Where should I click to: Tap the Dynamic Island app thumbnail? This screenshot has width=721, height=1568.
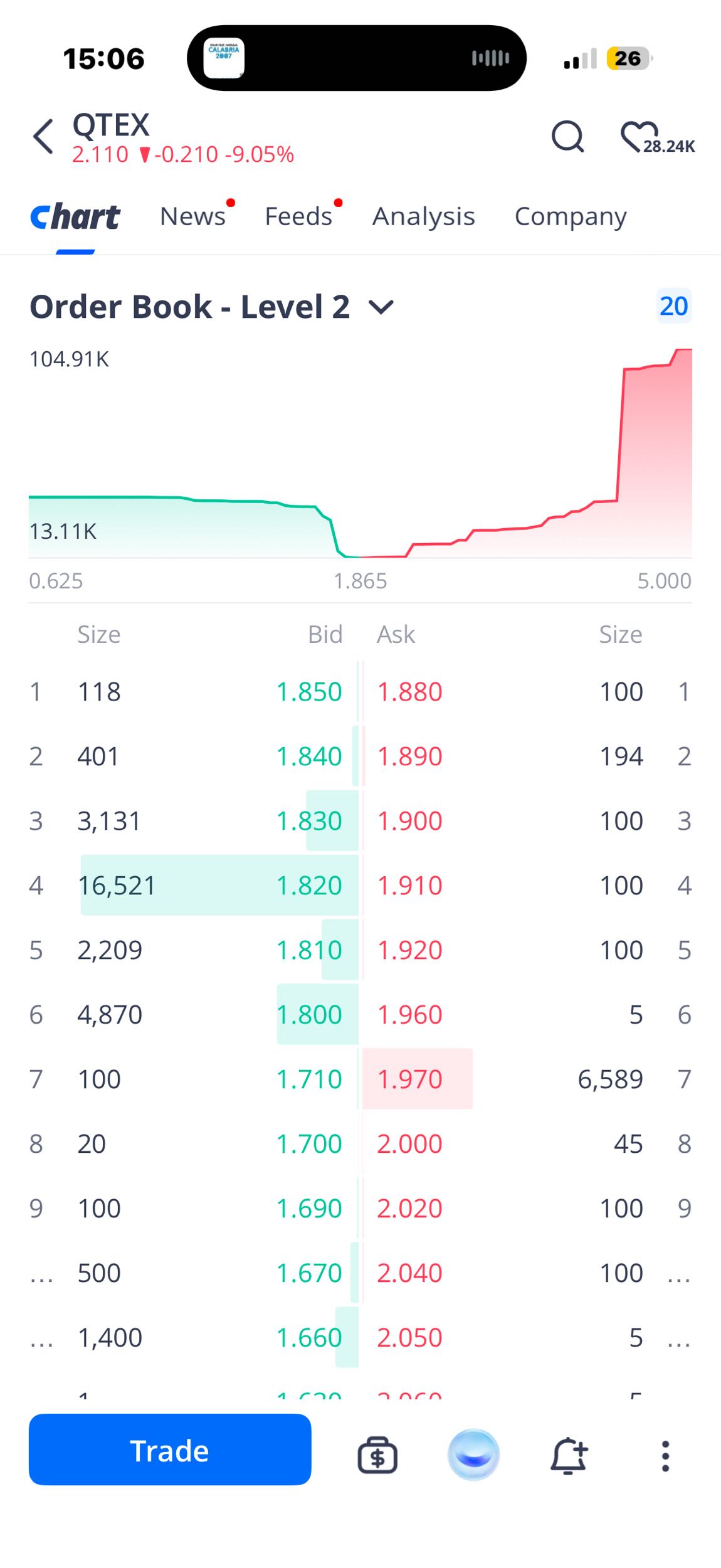click(x=224, y=58)
